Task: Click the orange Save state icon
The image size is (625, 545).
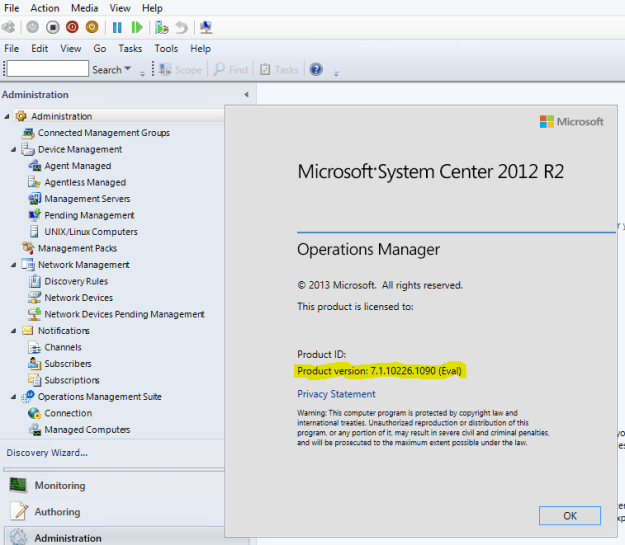Action: point(92,27)
